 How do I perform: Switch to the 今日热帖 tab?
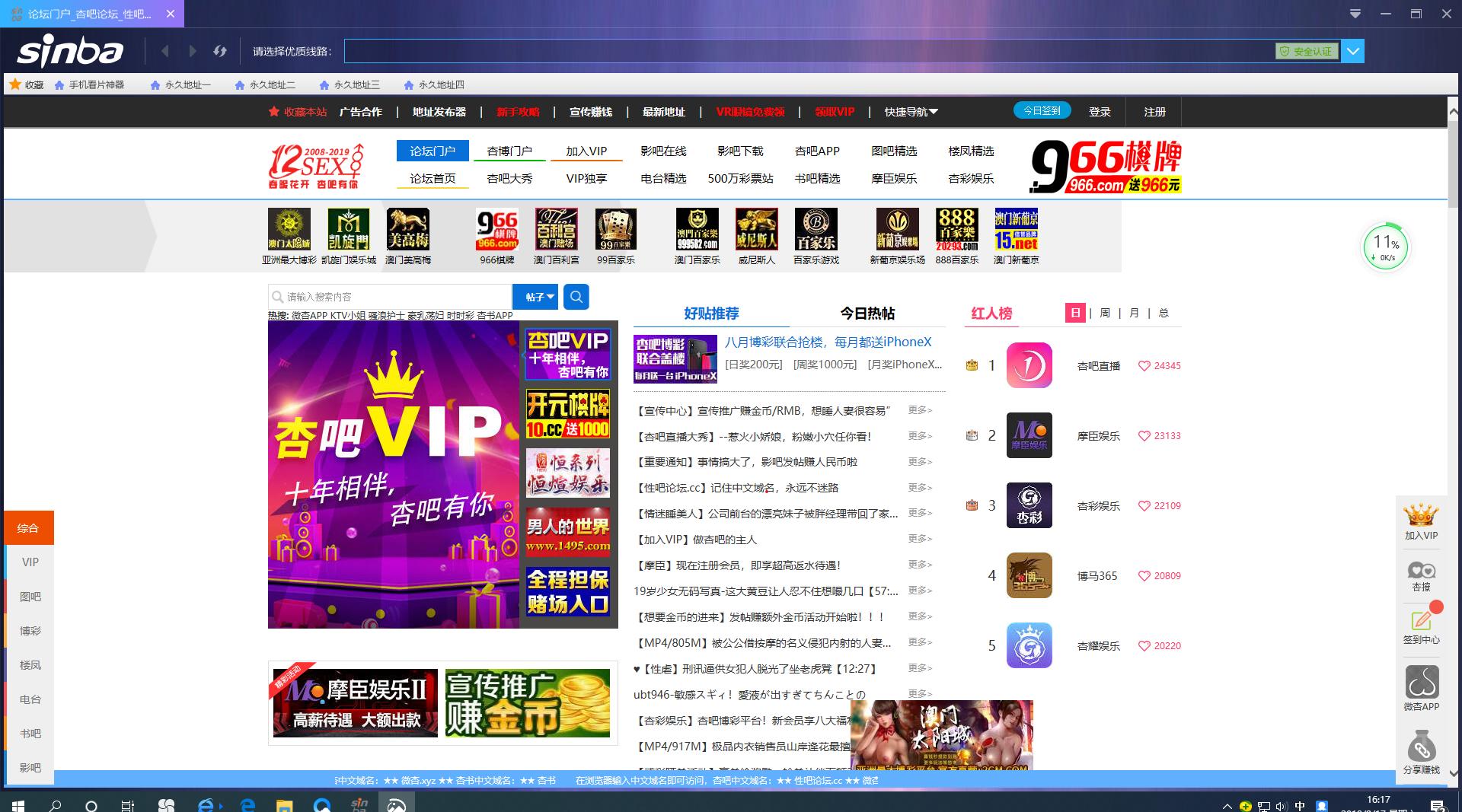click(867, 314)
